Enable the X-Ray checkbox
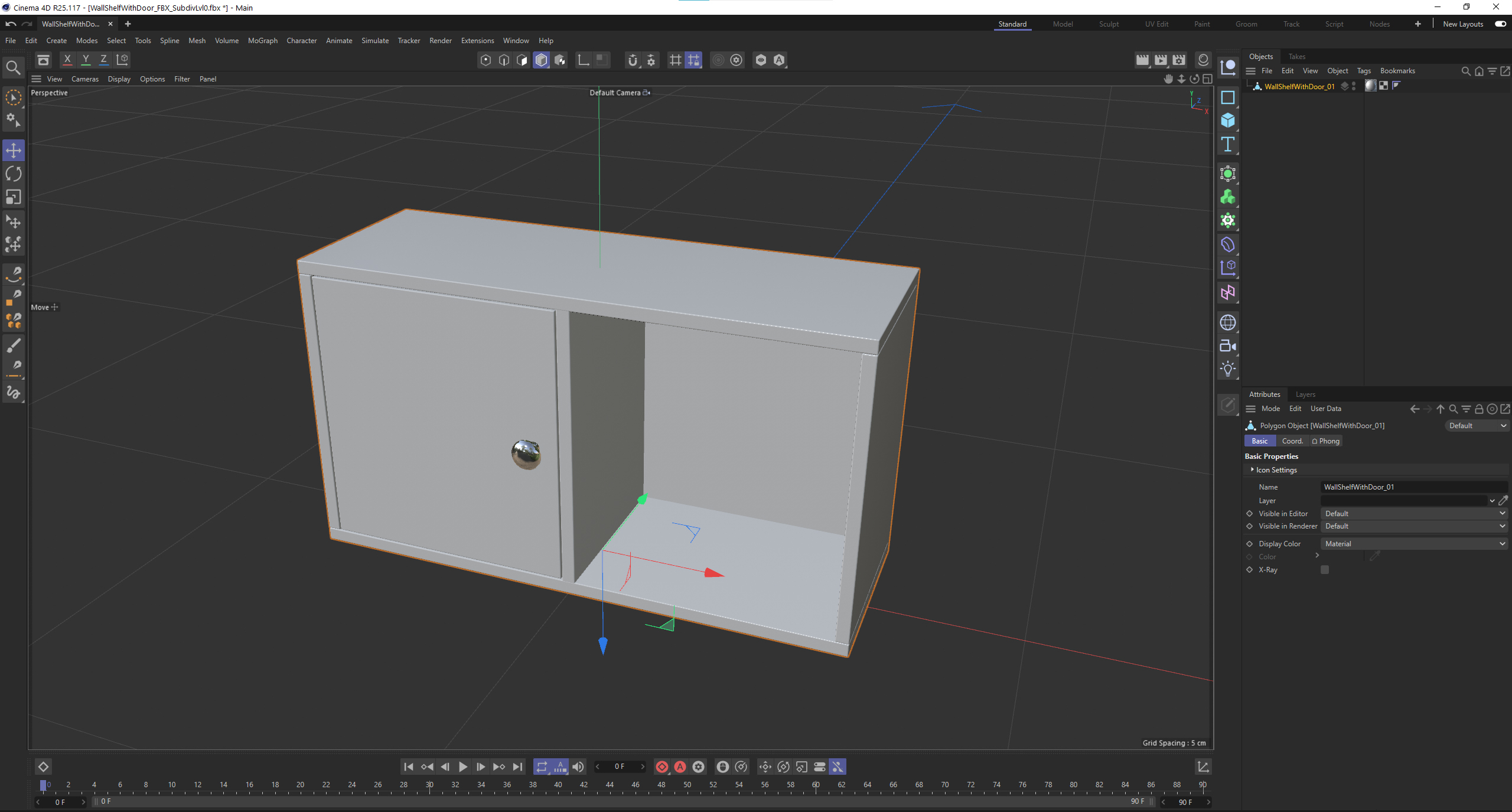Screen dimensions: 1512x812 pos(1325,570)
